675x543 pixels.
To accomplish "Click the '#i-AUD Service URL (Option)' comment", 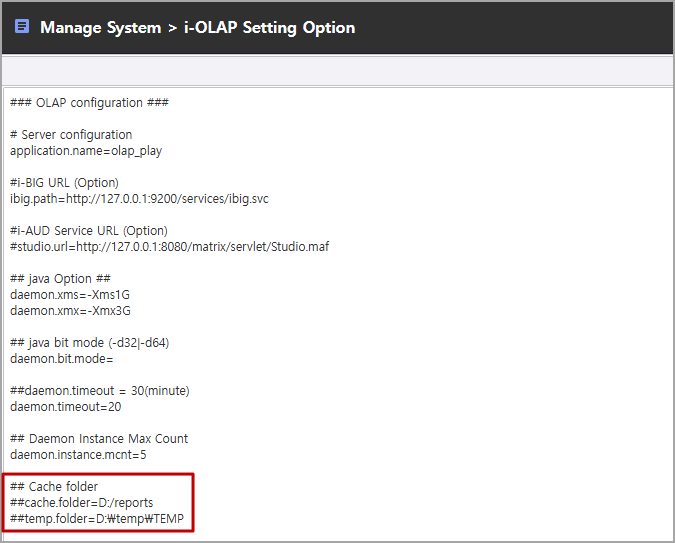I will 89,230.
